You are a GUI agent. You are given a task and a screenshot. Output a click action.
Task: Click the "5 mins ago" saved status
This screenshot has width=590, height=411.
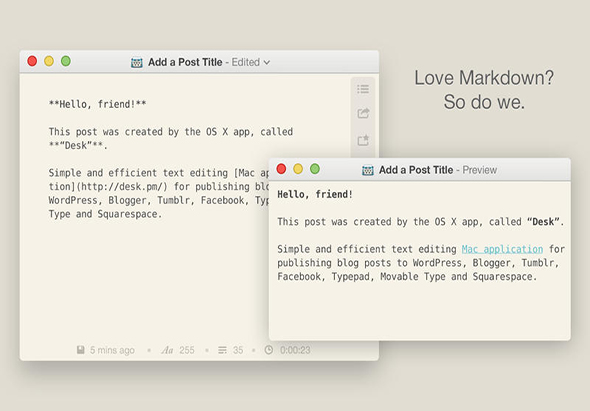click(x=112, y=350)
